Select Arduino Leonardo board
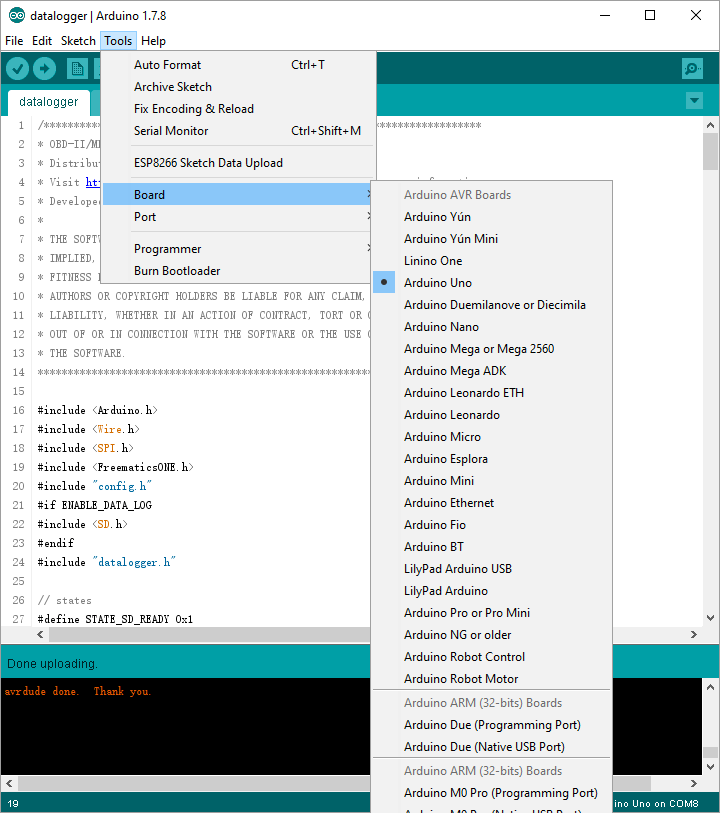720x813 pixels. point(492,415)
